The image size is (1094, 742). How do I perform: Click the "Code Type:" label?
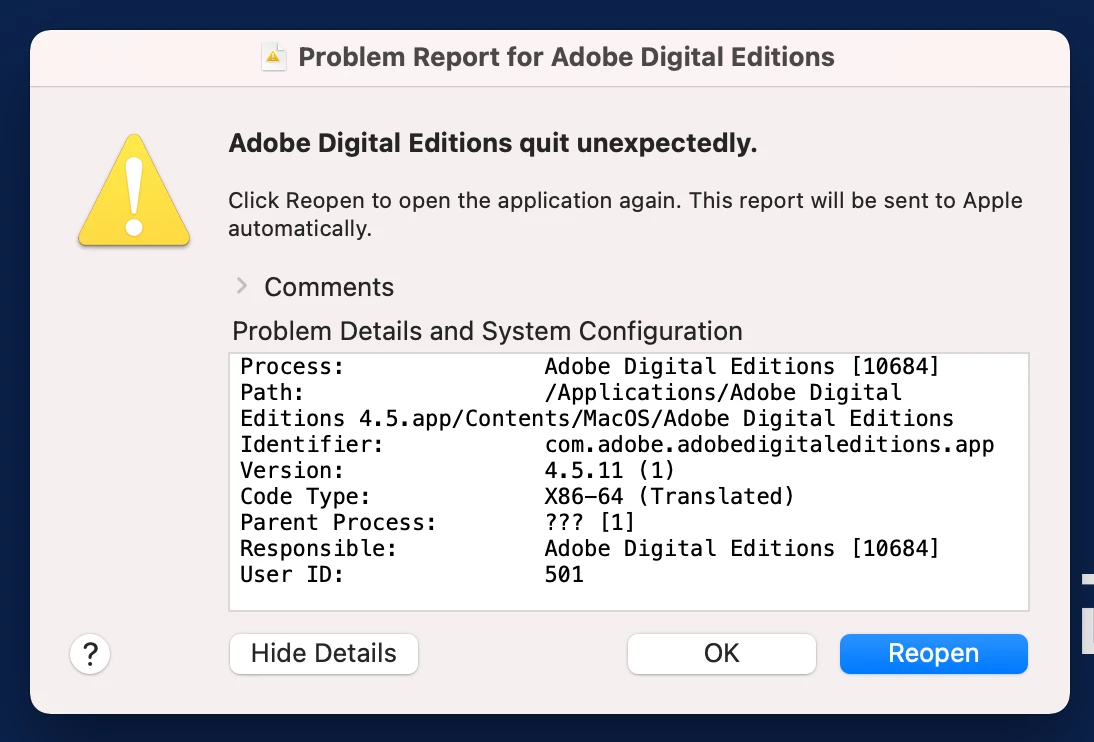click(305, 496)
